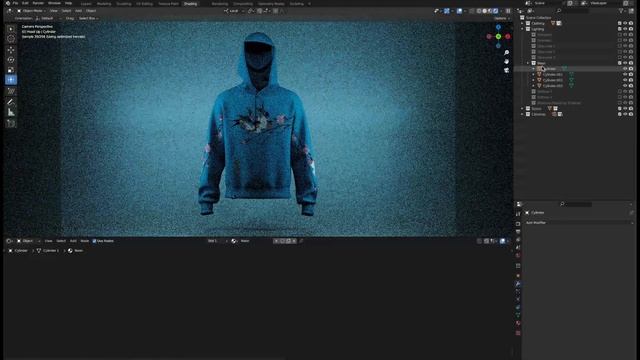Toggle camera view with the camera gizmo
The image size is (640, 360).
(507, 70)
